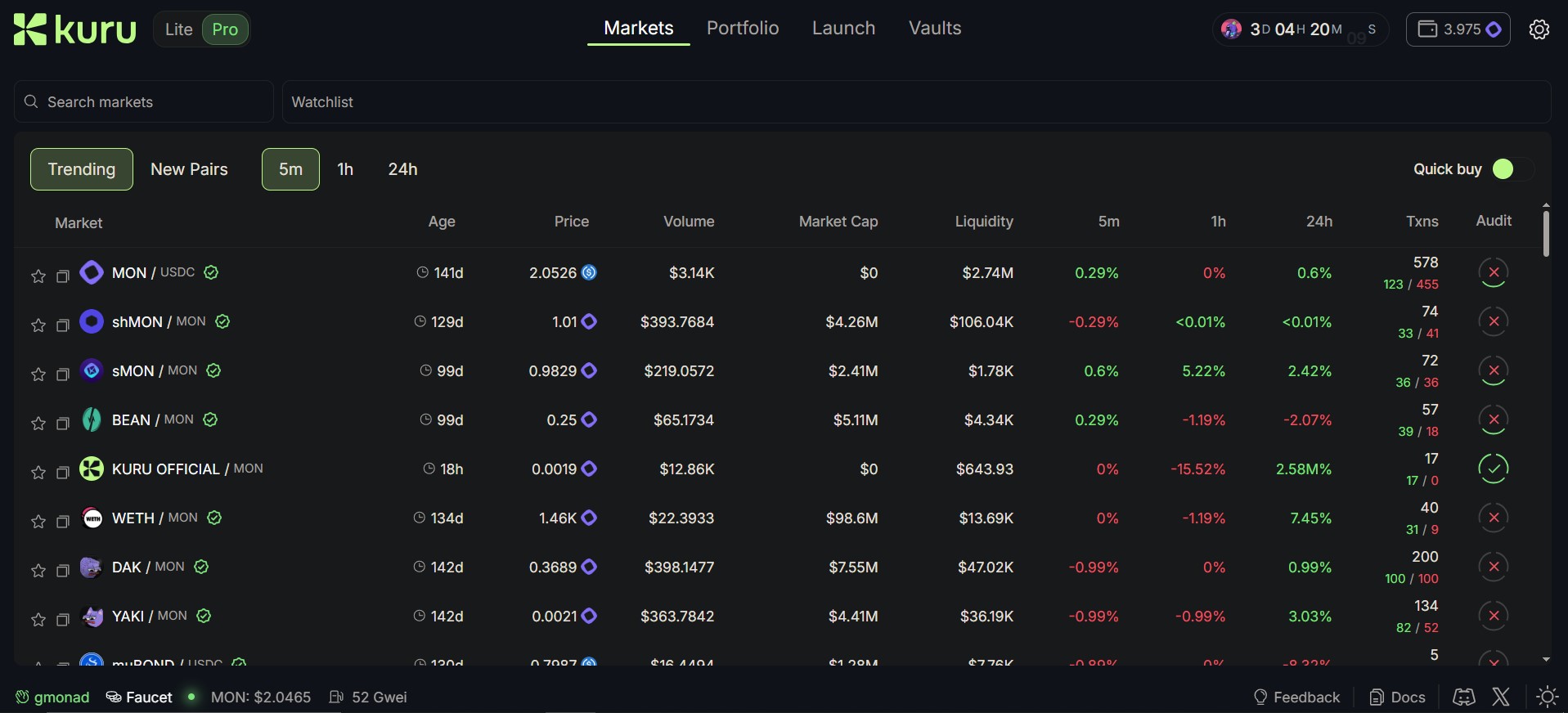
Task: Open settings gear icon
Action: click(1539, 29)
